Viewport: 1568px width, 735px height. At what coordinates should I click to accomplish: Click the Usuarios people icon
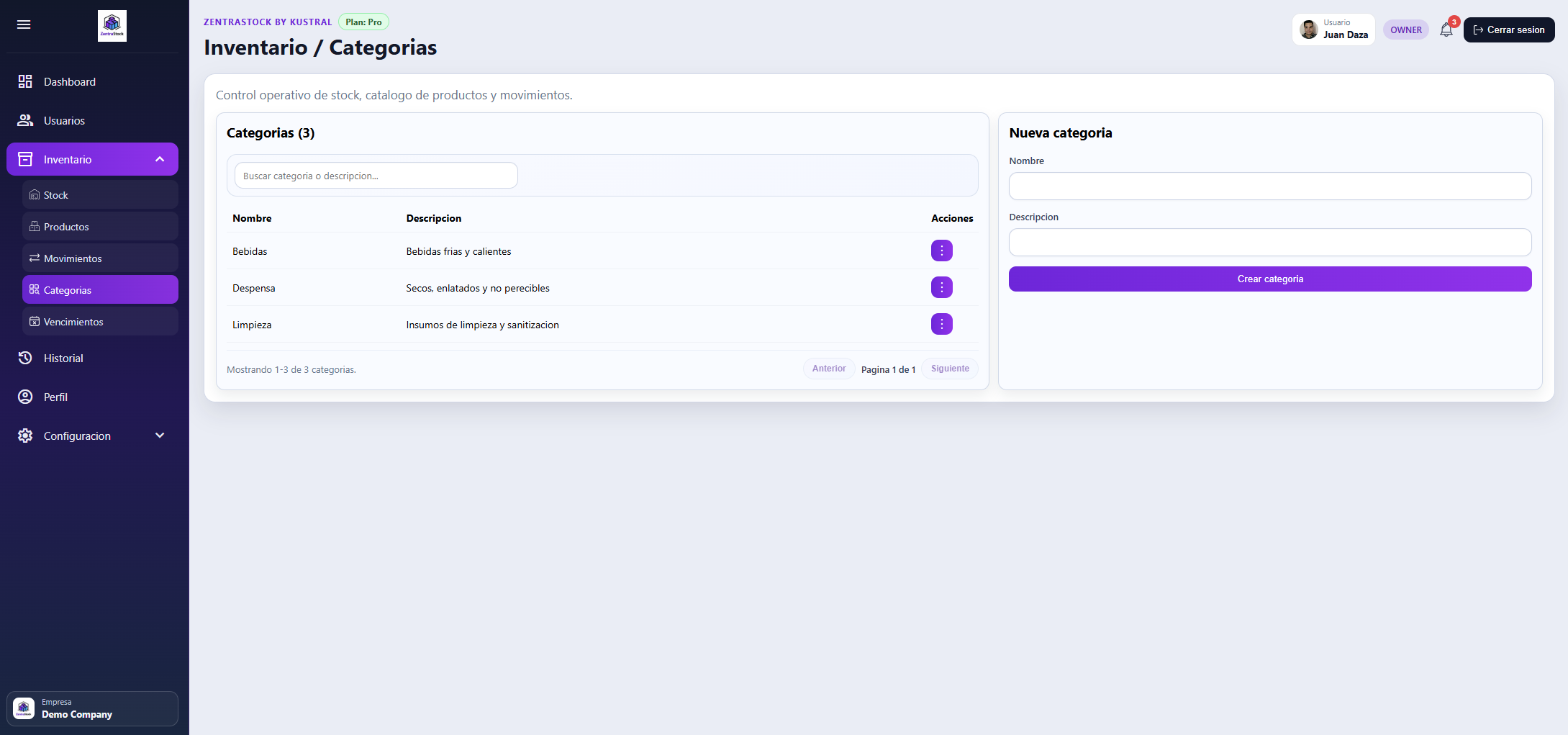pyautogui.click(x=25, y=121)
